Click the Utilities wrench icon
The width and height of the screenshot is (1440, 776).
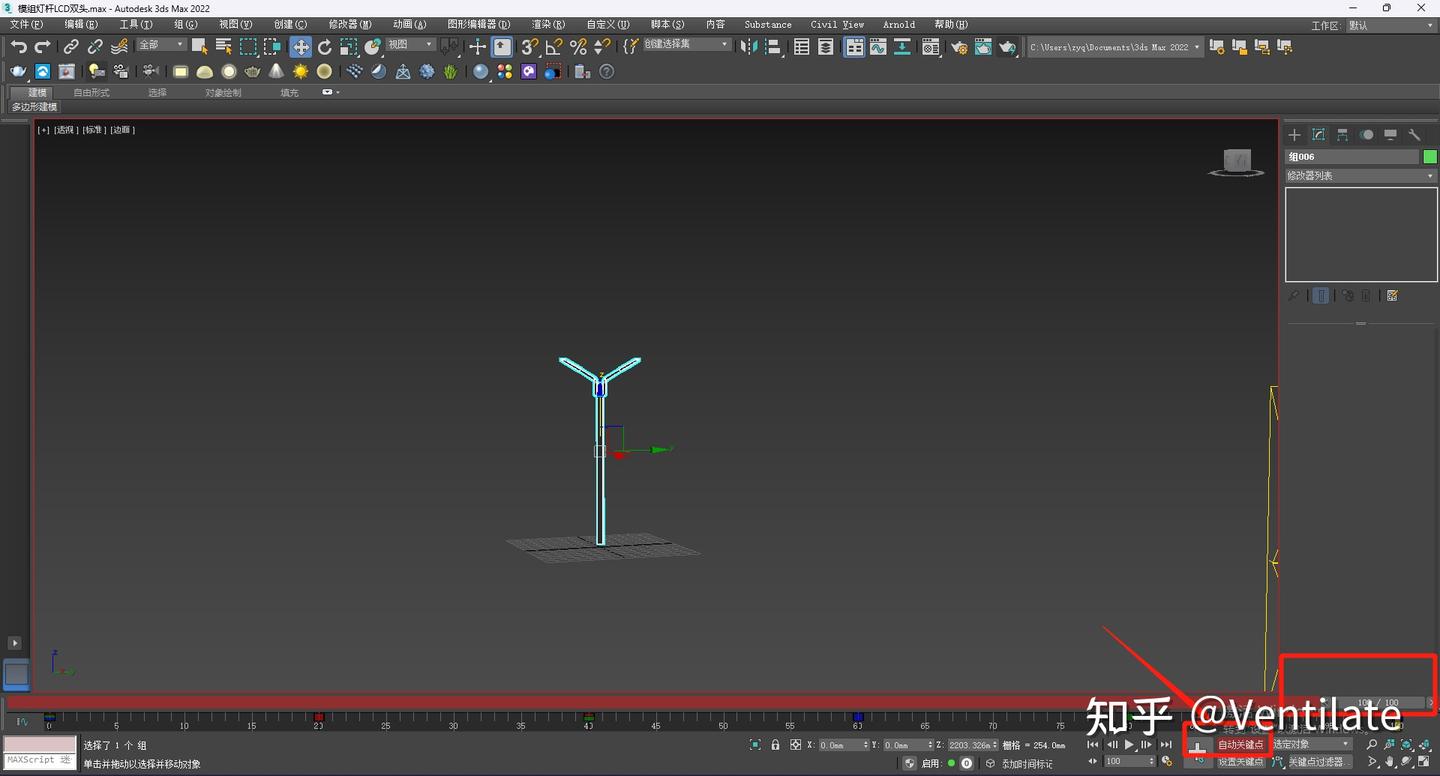(x=1416, y=136)
